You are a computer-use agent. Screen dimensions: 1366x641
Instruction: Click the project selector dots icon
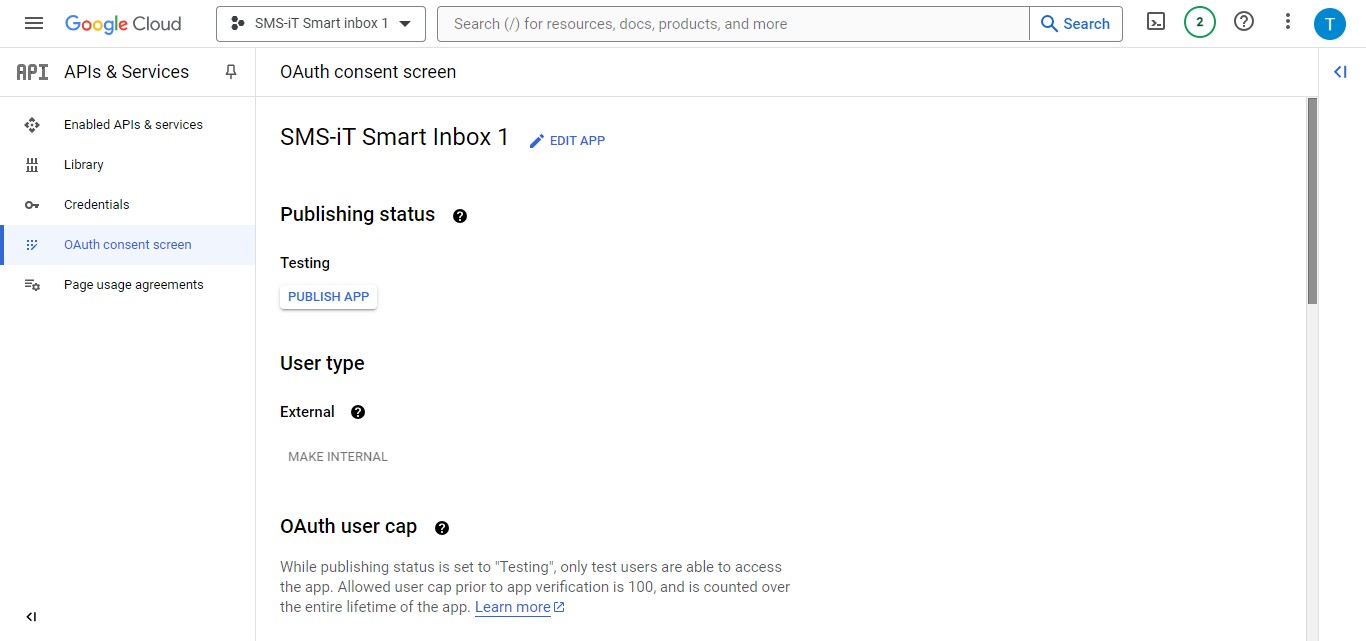click(x=238, y=23)
